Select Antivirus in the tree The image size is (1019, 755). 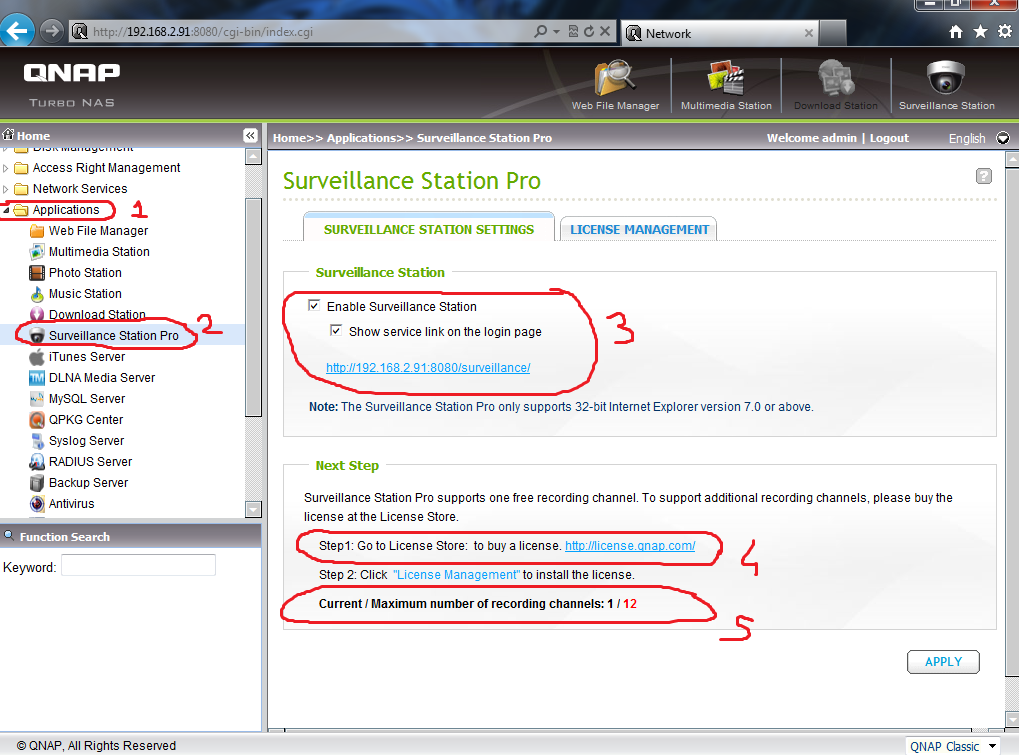coord(71,504)
